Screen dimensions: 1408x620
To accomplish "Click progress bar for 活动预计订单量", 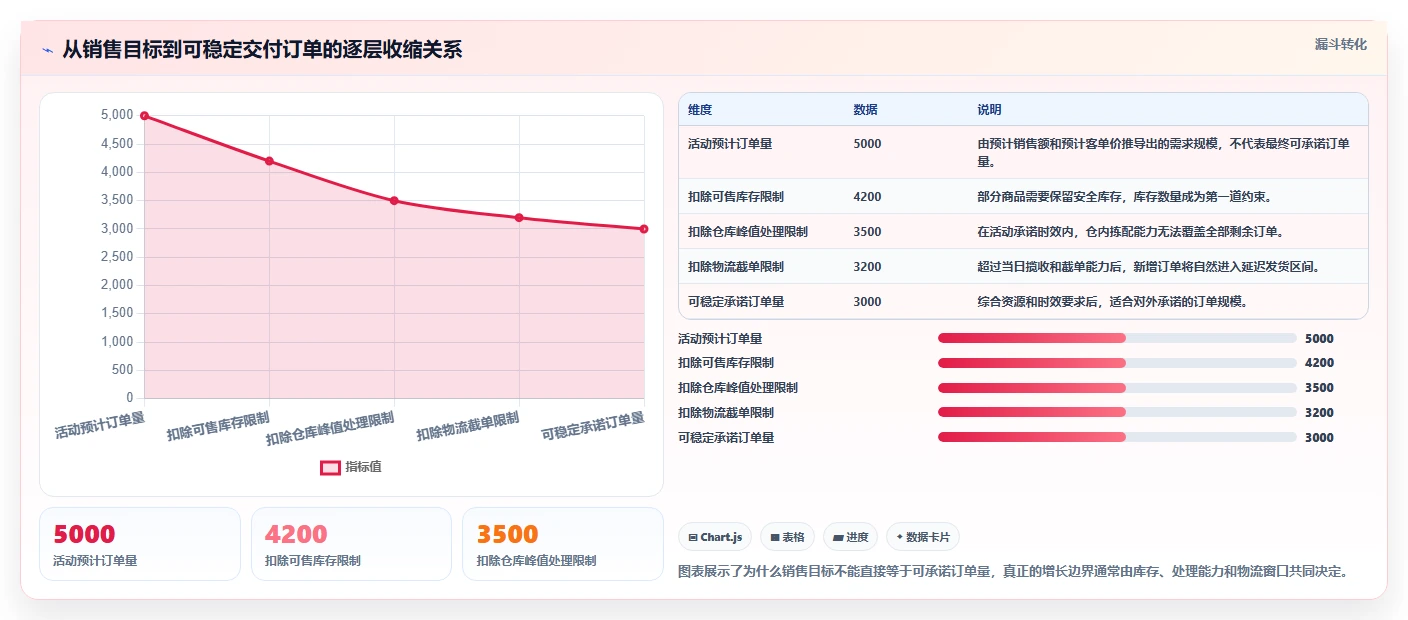I will 1117,338.
